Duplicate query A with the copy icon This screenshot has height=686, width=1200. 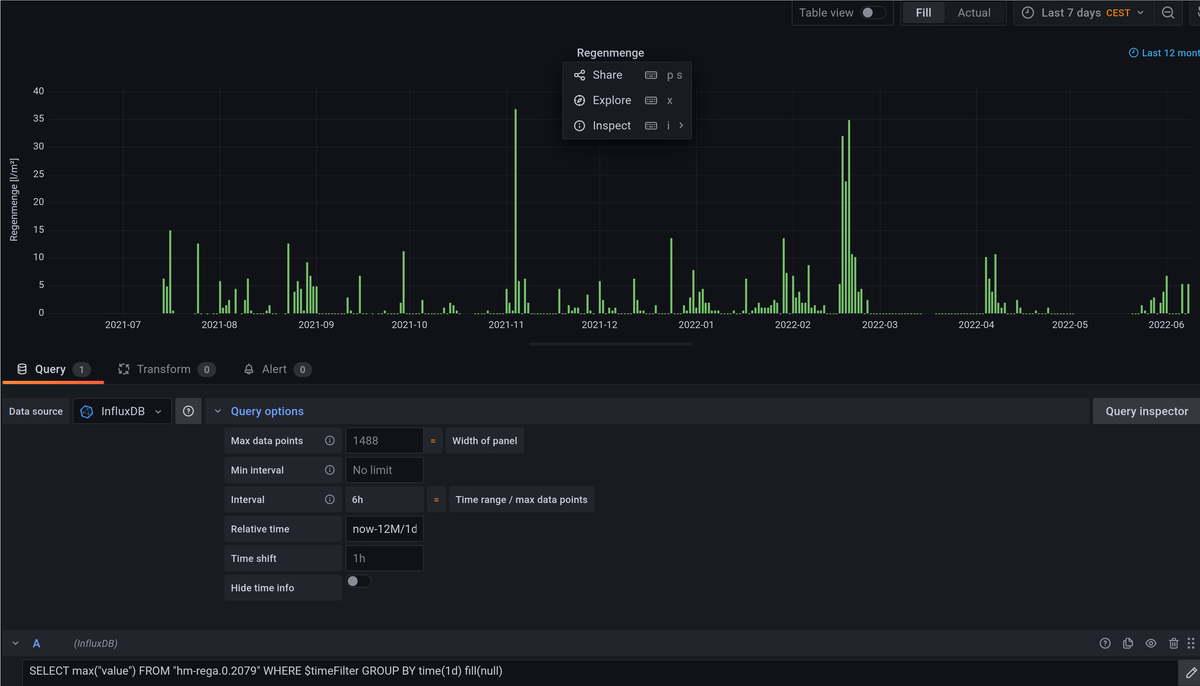(1128, 644)
